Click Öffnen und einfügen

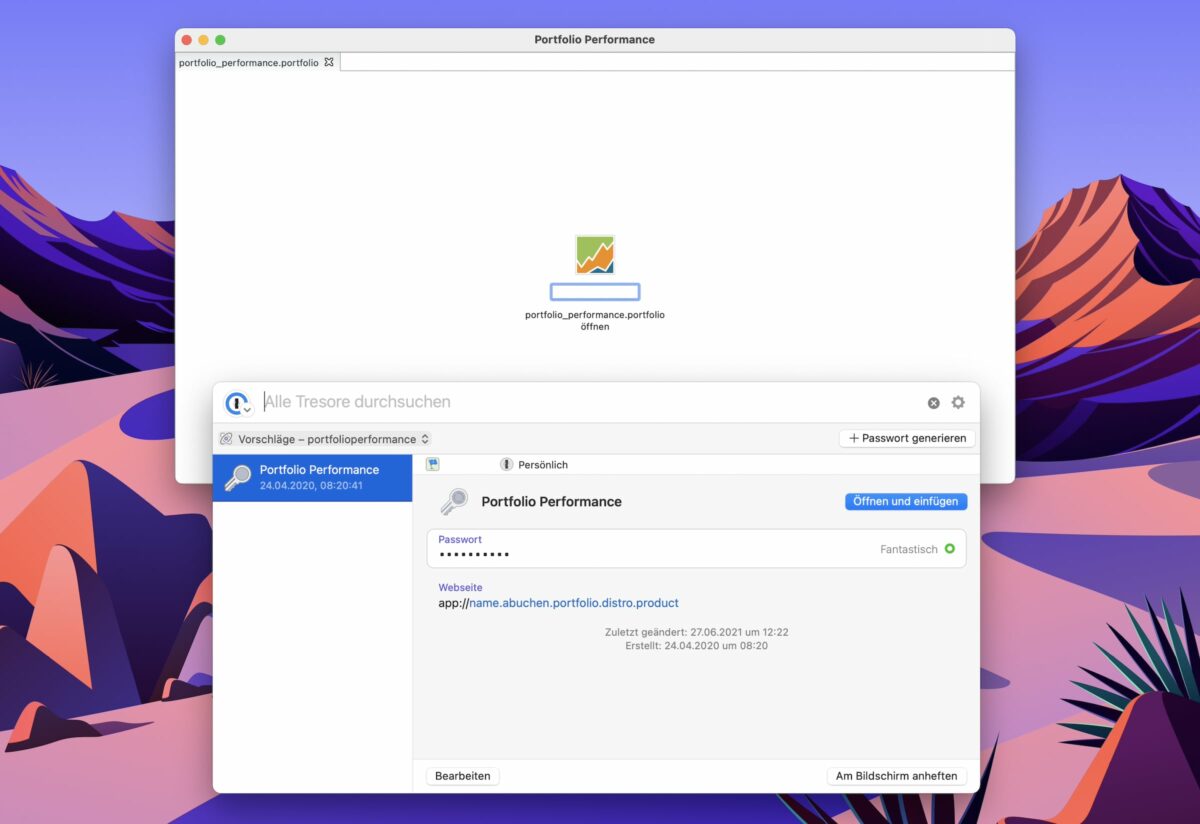[906, 501]
